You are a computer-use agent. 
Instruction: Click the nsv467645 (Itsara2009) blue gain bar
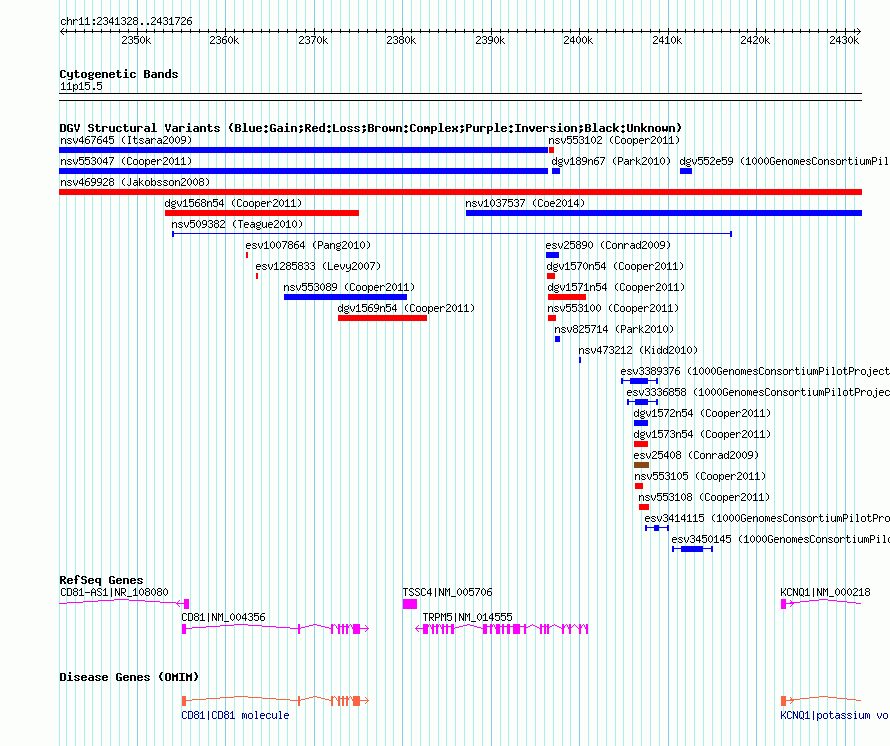[304, 150]
